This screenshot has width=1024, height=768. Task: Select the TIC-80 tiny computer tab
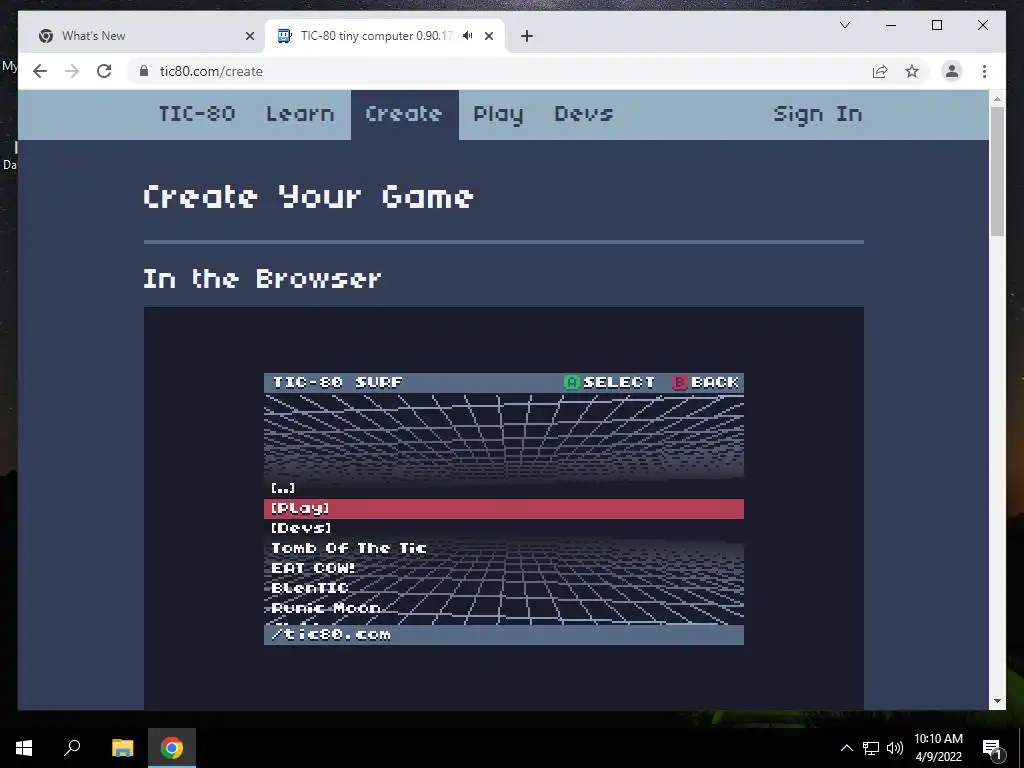coord(385,36)
